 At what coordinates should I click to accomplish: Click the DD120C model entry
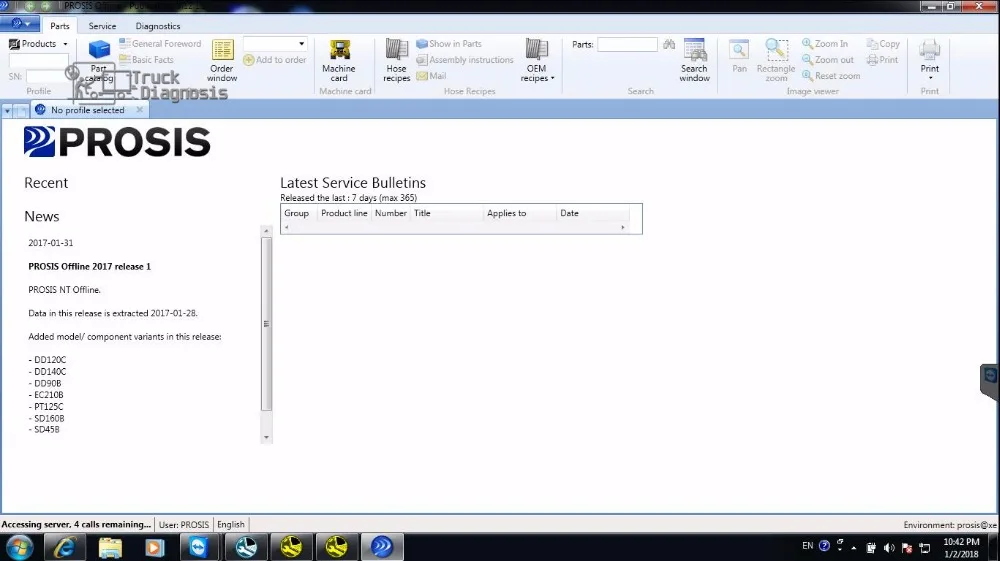point(50,360)
